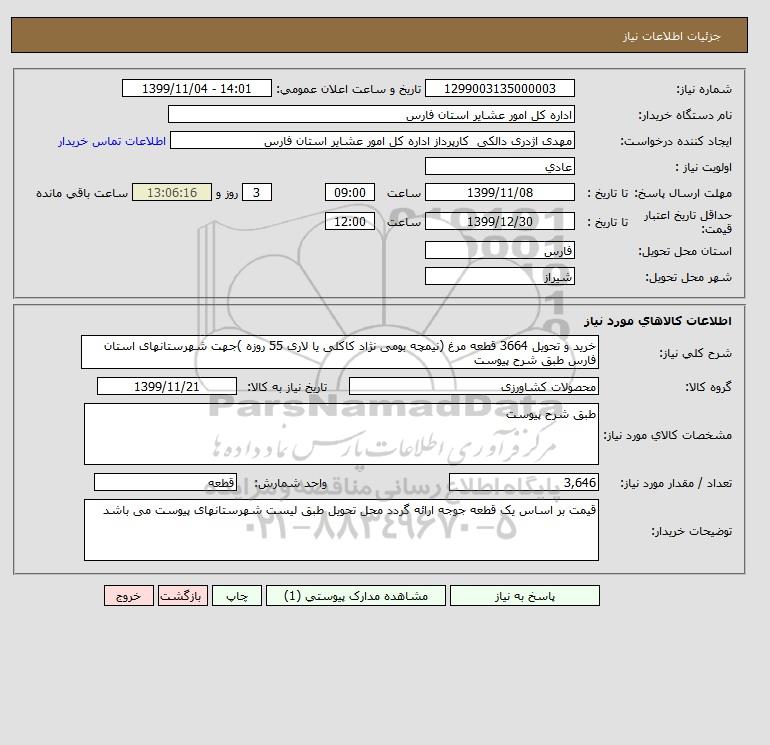Click the شهر محل تحویل label
The height and width of the screenshot is (745, 770).
coord(688,277)
